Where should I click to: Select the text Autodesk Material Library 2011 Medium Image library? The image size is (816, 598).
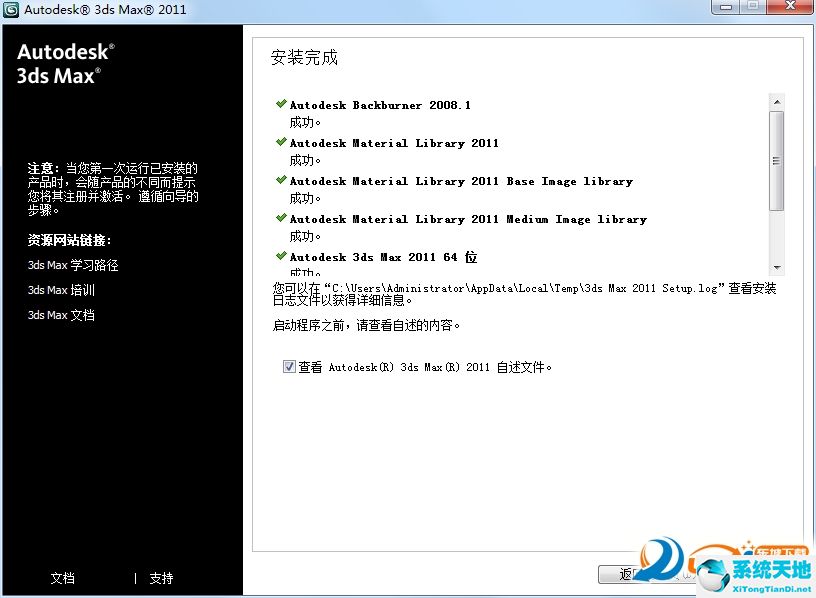point(468,219)
